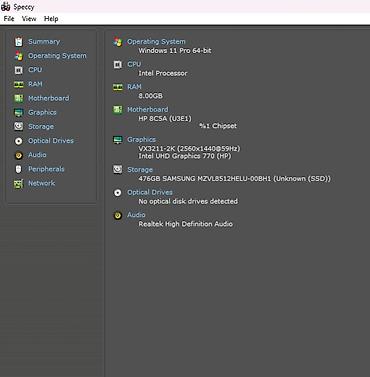Screen dimensions: 370x377
Task: Click the Speccy app icon in title bar
Action: [6, 6]
